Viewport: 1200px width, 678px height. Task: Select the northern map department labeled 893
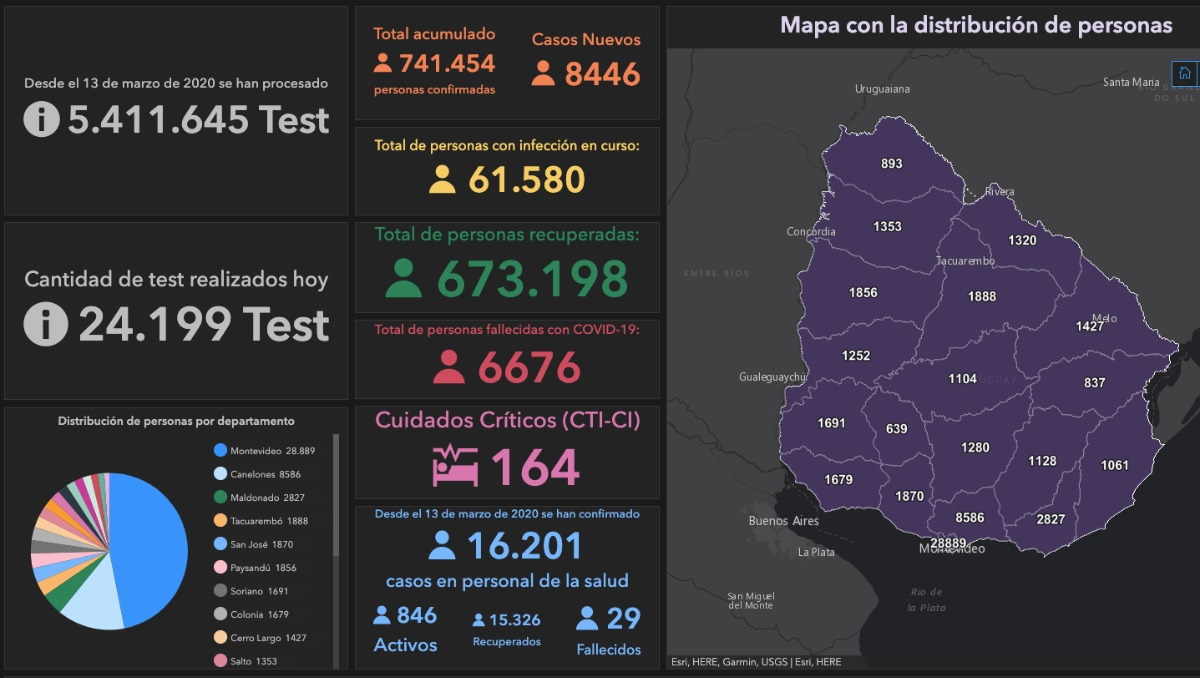point(891,164)
